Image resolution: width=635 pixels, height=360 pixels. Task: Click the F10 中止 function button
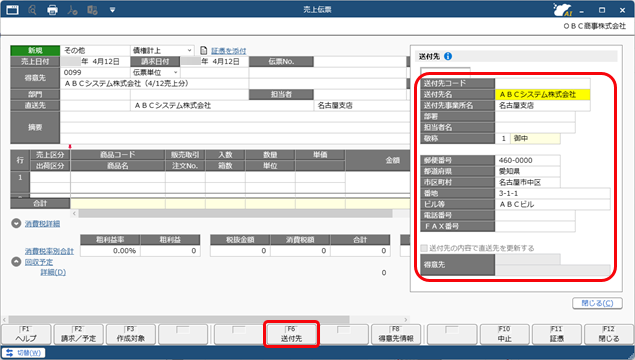[x=505, y=334]
